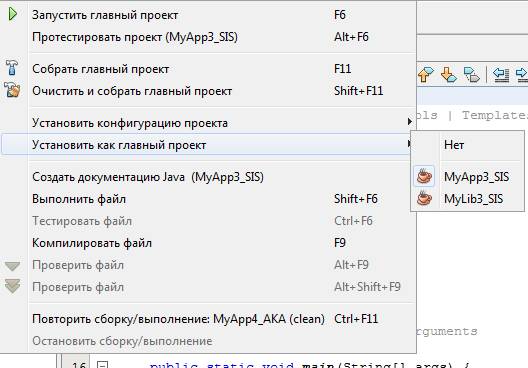
Task: Click the orange down-arrow next bookmark toolbar icon
Action: (x=449, y=74)
